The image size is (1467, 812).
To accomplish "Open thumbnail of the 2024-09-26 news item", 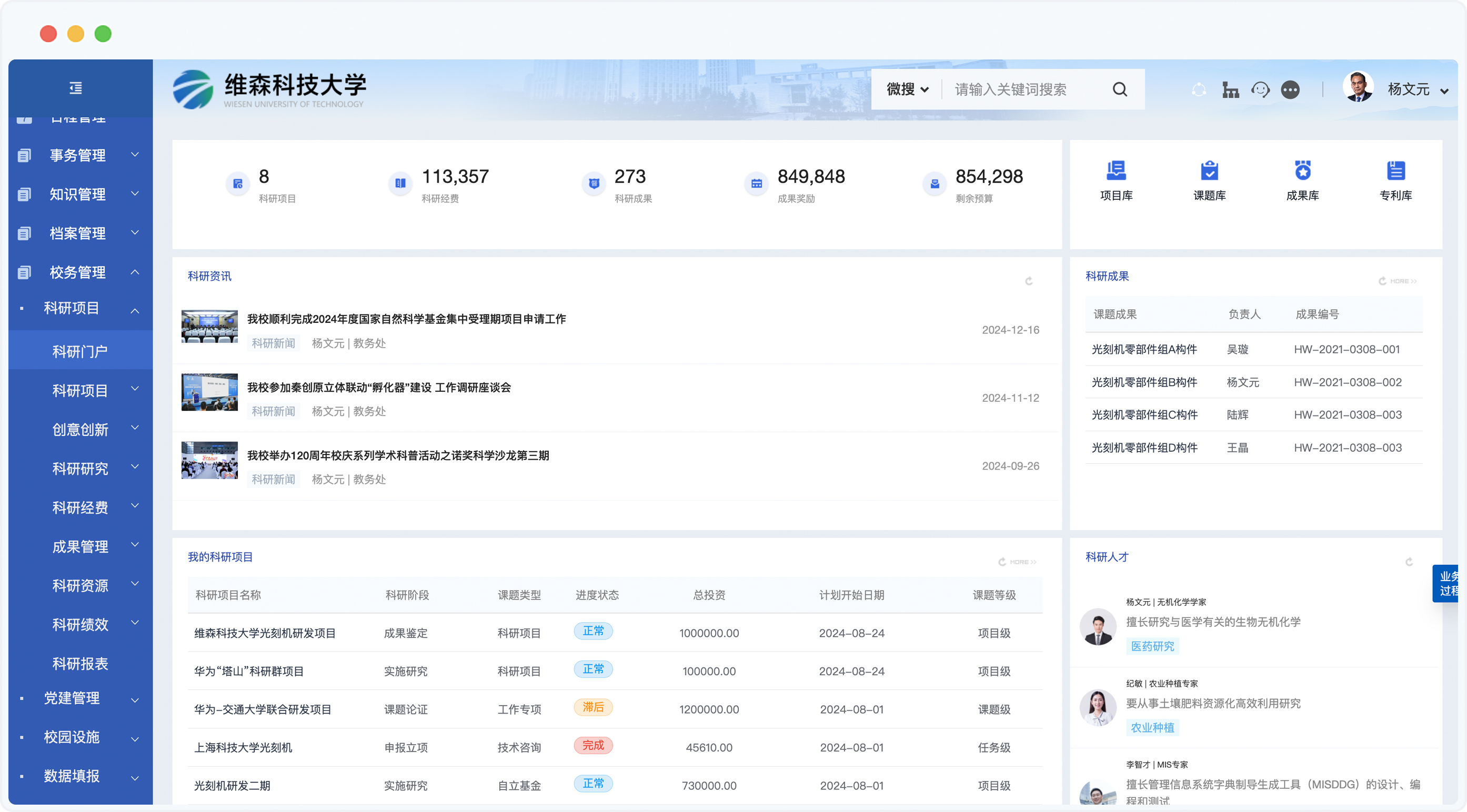I will pos(209,460).
